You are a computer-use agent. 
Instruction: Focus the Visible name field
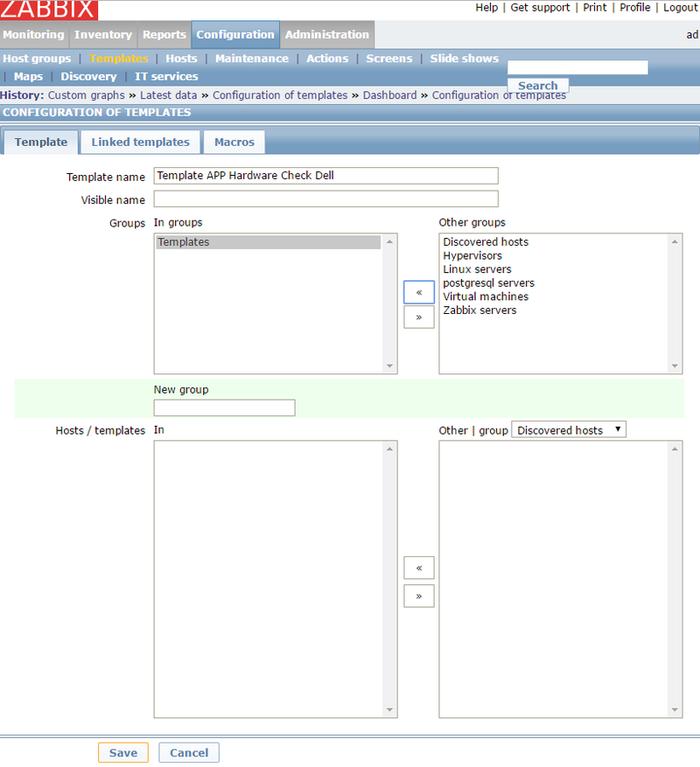tap(325, 199)
